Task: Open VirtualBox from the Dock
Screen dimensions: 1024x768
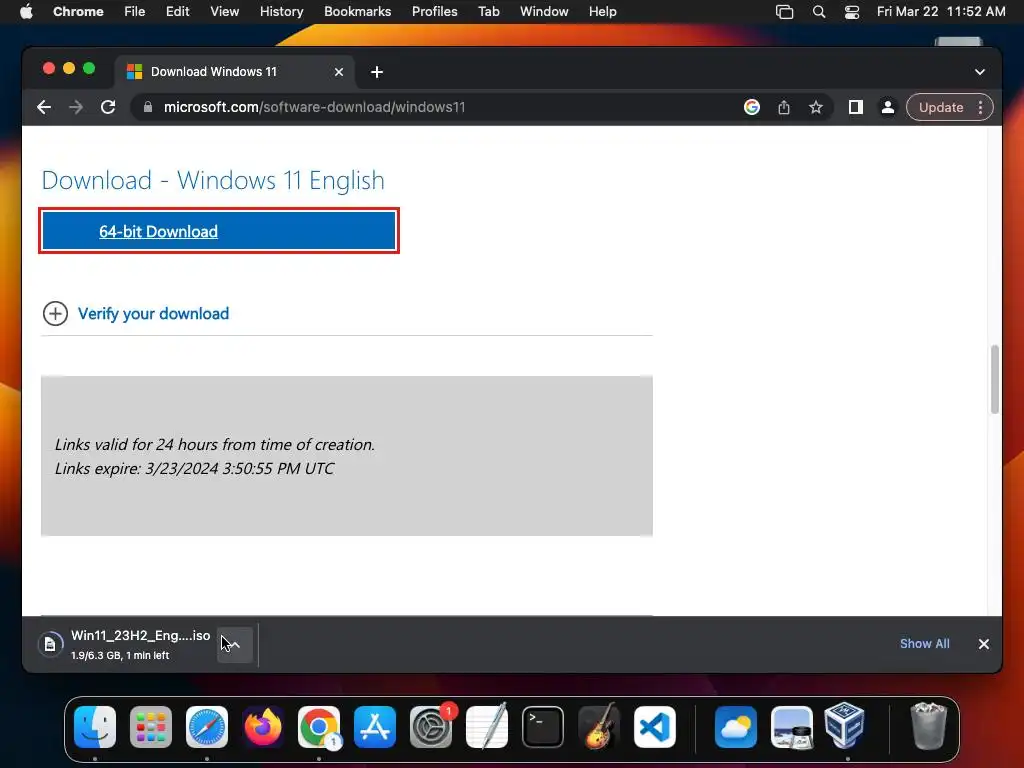Action: click(x=844, y=726)
